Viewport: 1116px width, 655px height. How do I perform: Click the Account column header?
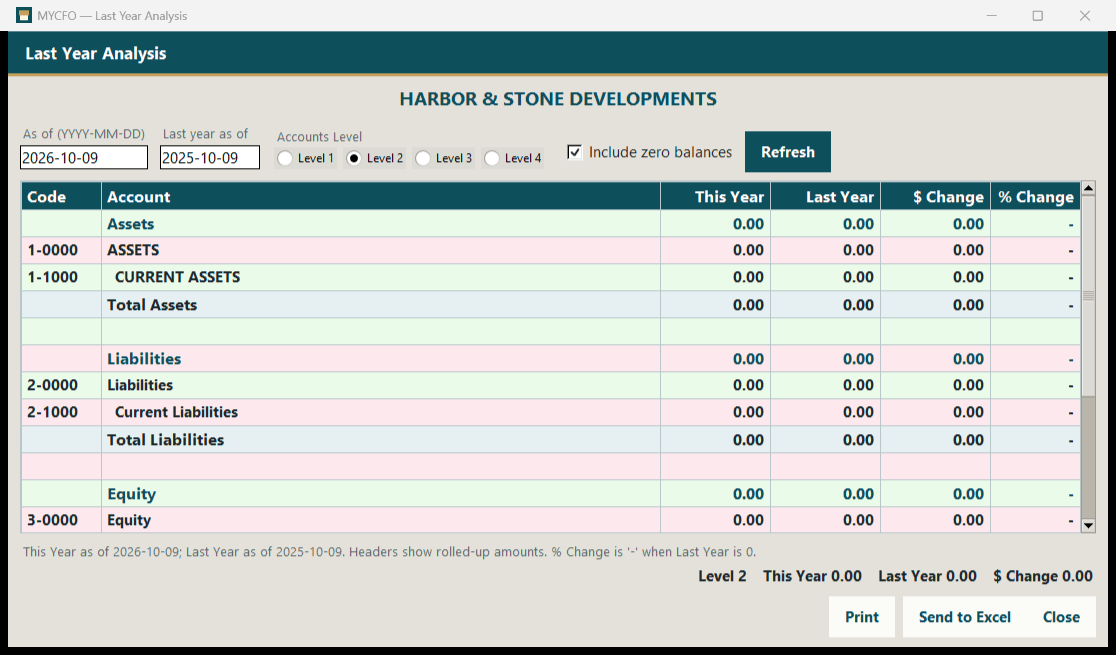tap(381, 196)
